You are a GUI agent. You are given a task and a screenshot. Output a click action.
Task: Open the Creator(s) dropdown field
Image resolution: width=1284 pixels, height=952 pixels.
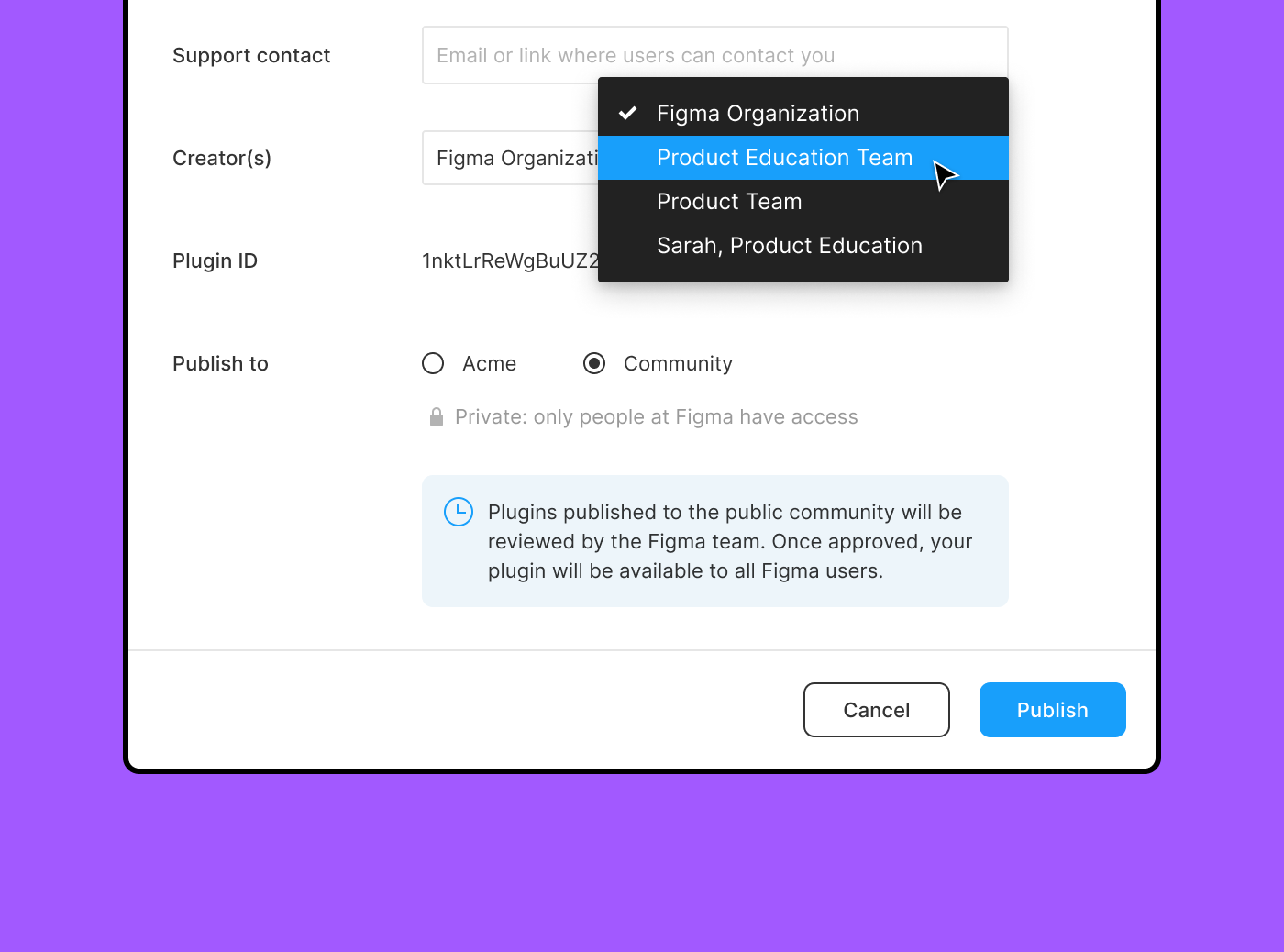(511, 158)
